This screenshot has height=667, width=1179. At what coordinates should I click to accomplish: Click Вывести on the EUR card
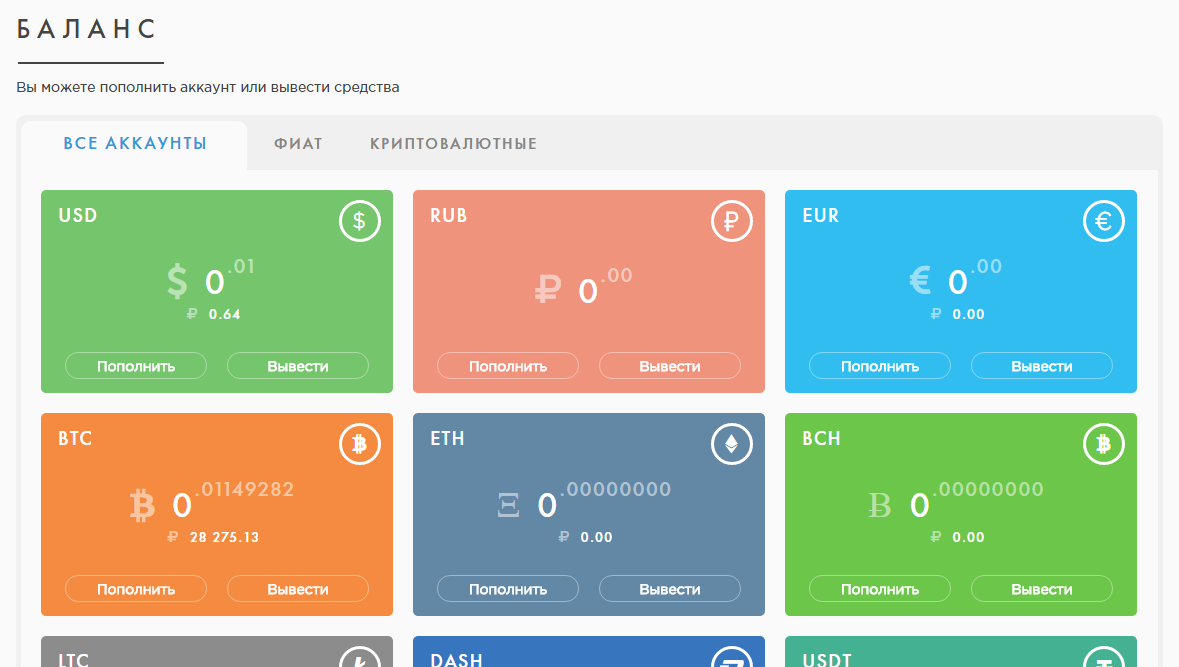[1041, 366]
